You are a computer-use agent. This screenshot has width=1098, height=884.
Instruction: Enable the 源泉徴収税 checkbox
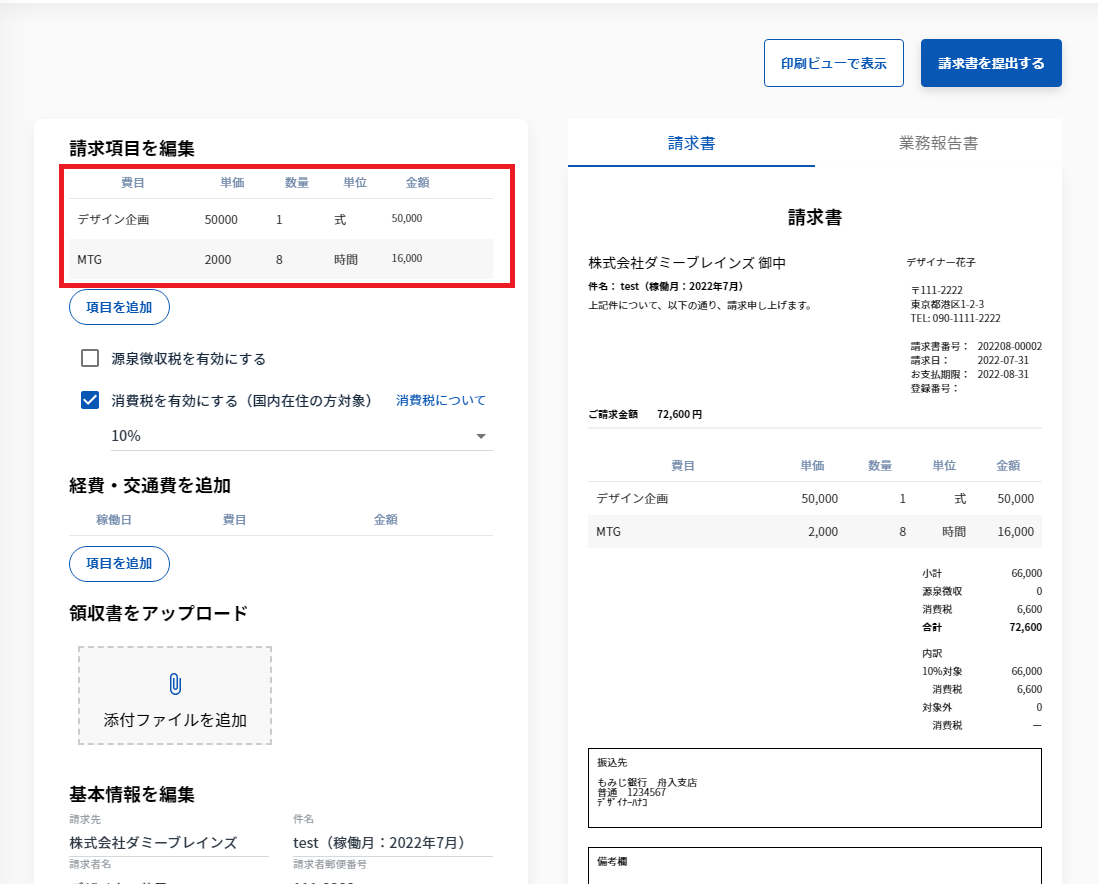point(90,358)
